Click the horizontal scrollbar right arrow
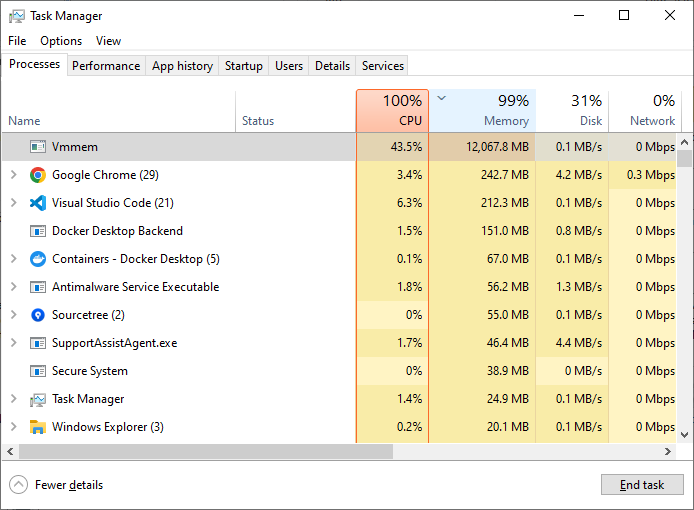This screenshot has height=510, width=694. pos(668,452)
